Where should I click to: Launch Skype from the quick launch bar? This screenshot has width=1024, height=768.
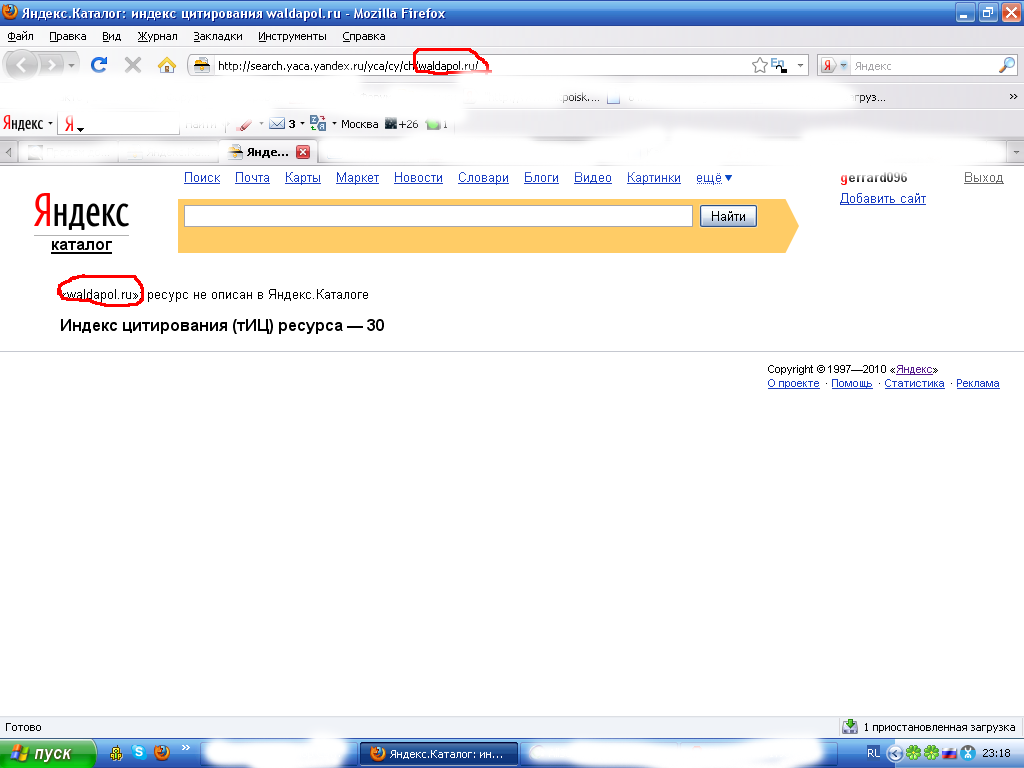click(139, 752)
